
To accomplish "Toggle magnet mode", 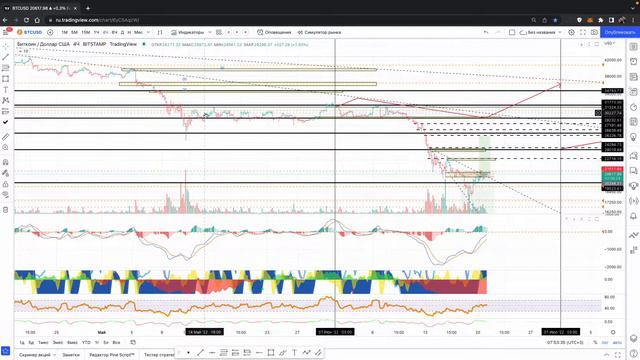I will (6, 162).
